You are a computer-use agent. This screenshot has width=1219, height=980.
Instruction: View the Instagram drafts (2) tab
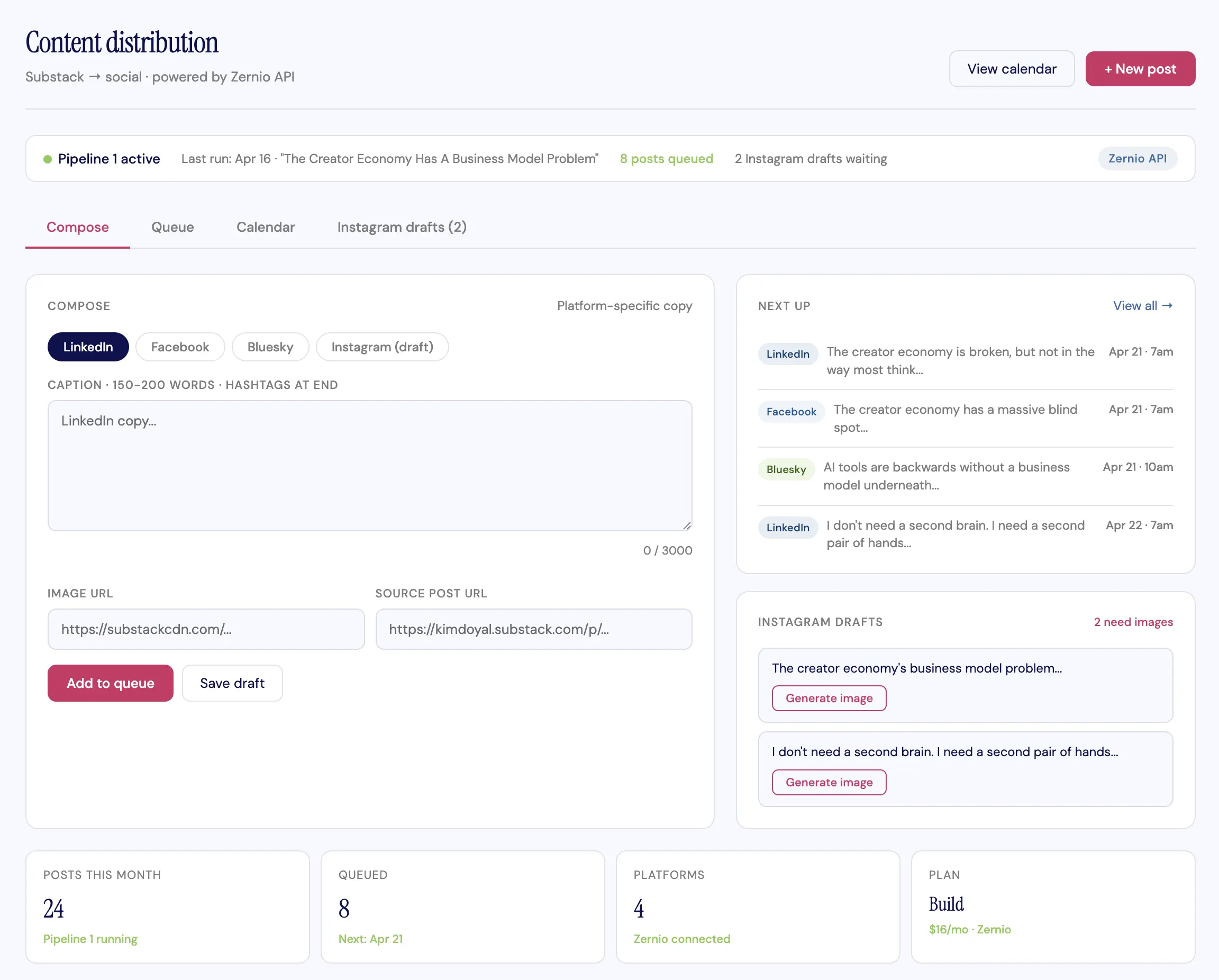(402, 227)
